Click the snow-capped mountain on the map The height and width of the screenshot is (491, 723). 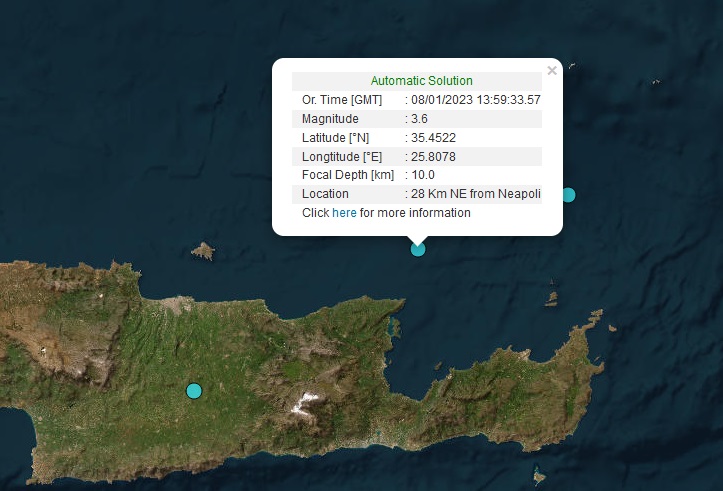pos(306,403)
